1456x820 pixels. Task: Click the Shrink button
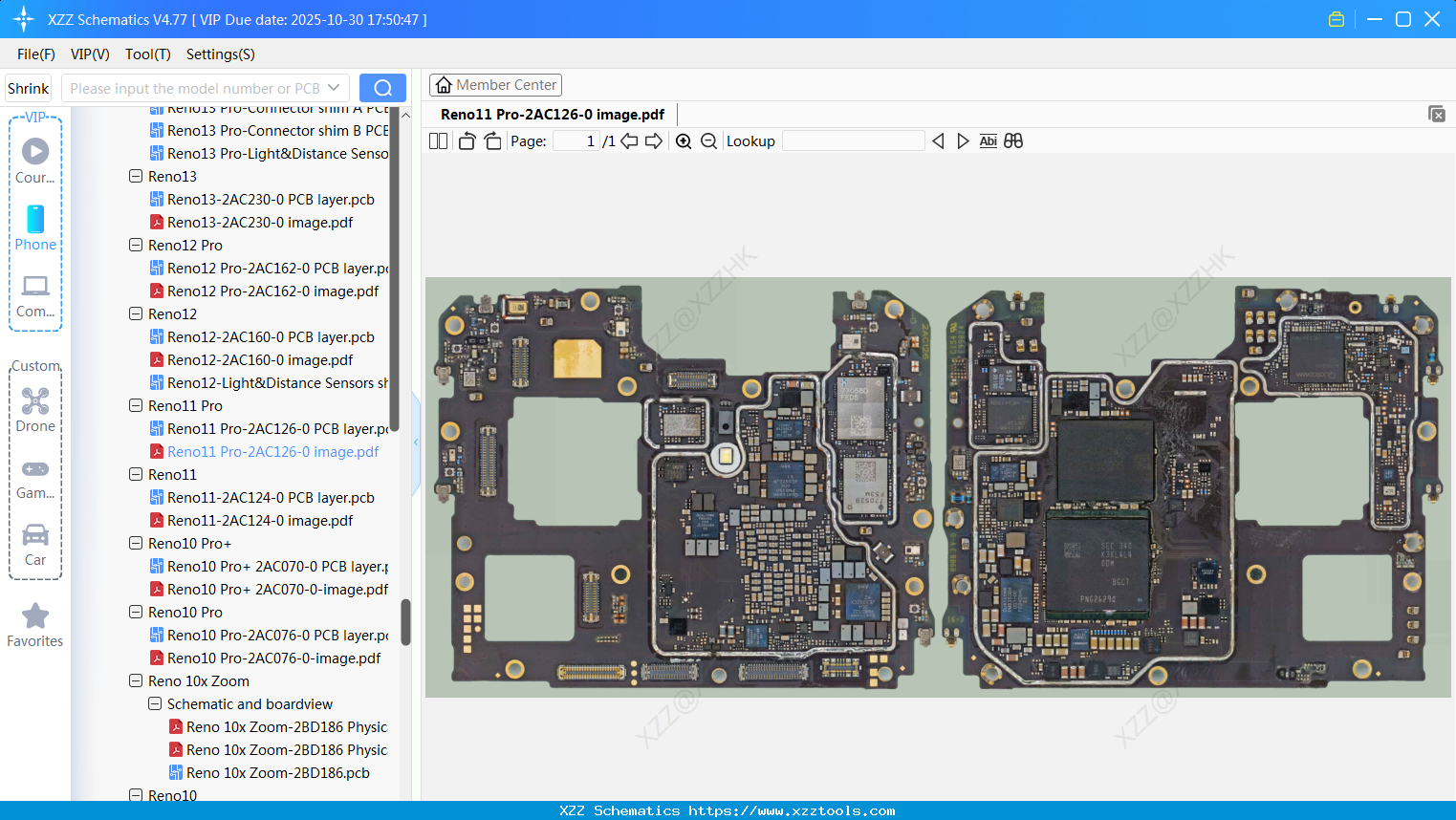pyautogui.click(x=28, y=88)
